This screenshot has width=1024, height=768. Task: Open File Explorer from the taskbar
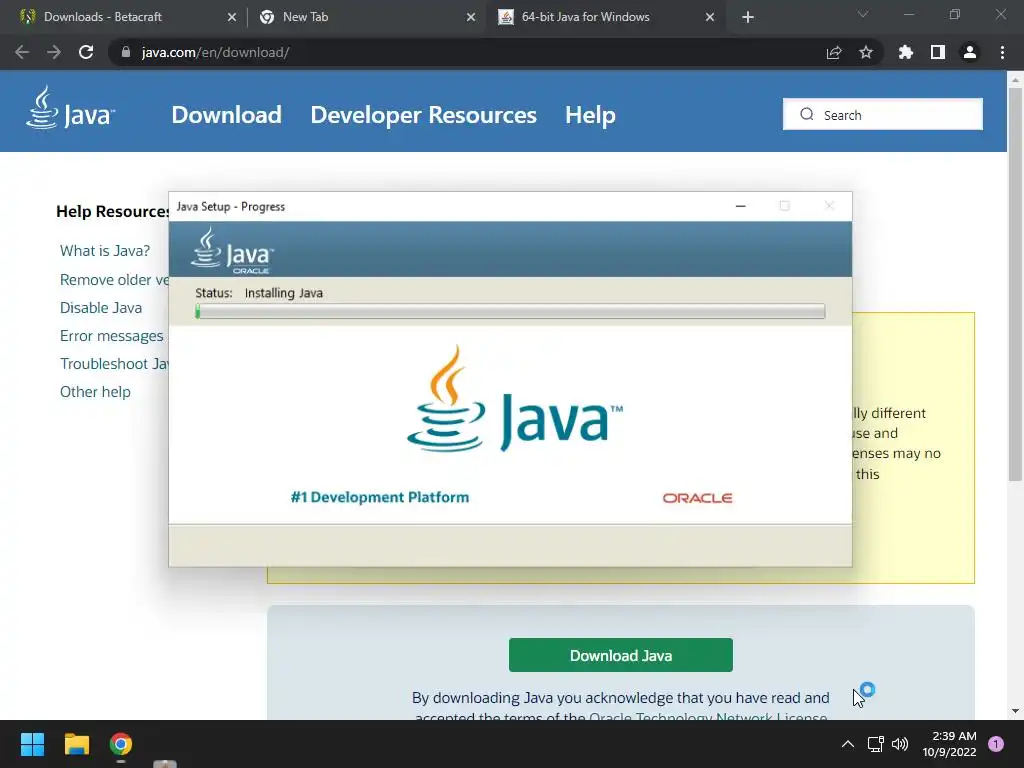click(x=76, y=744)
